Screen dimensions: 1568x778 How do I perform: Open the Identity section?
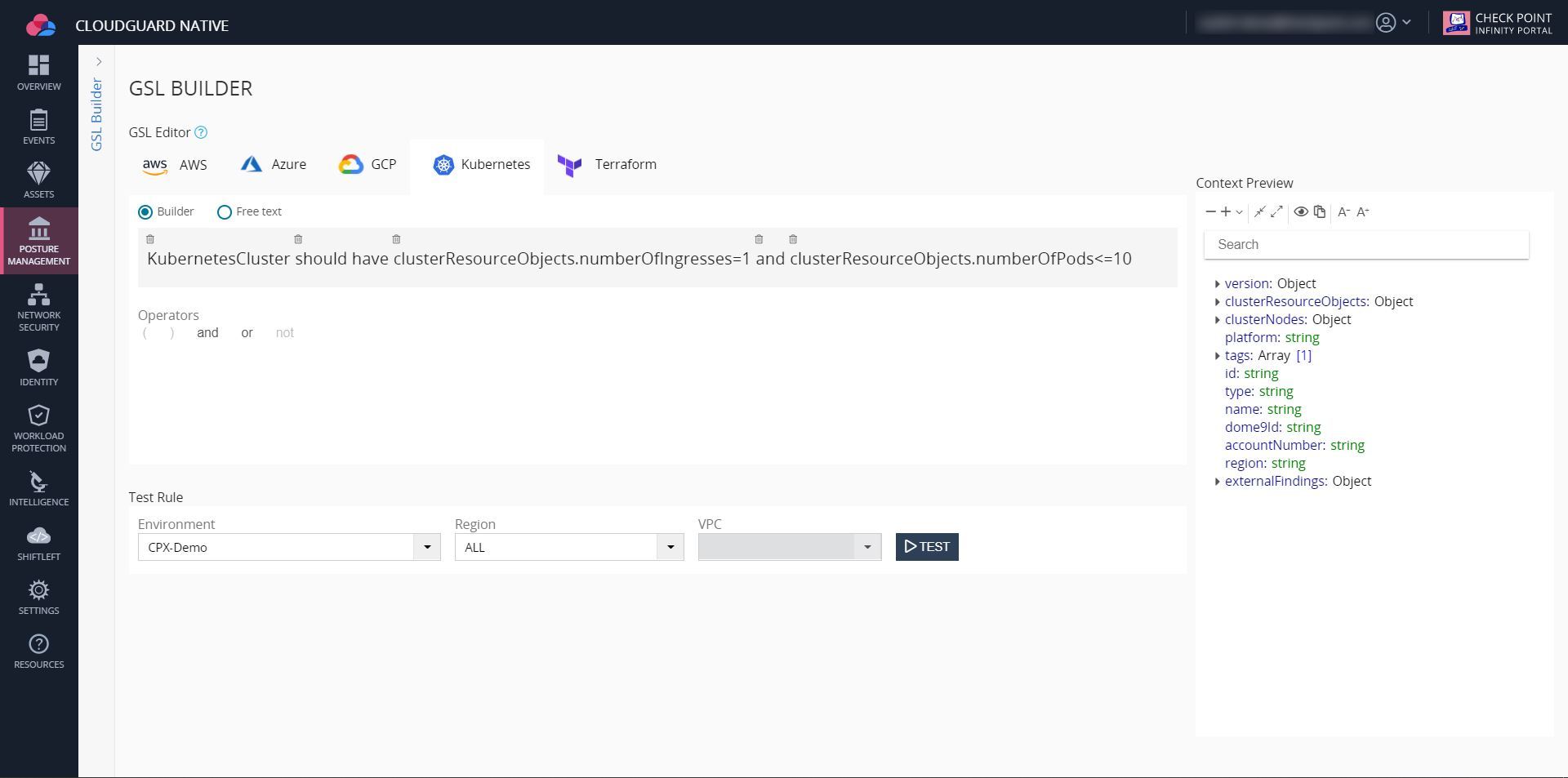point(38,368)
